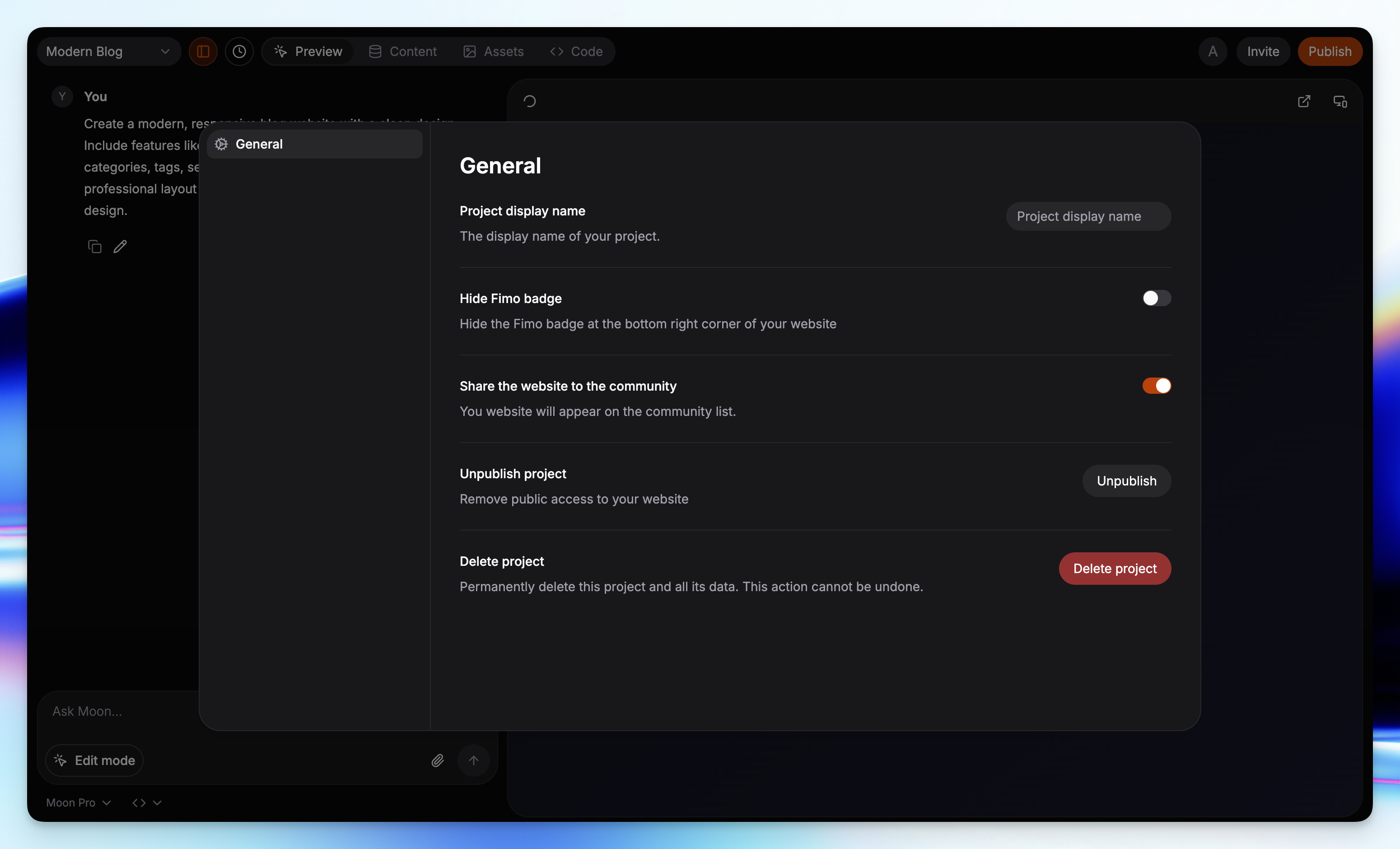This screenshot has width=1400, height=849.
Task: Toggle Edit mode in the chat bar
Action: 94,760
